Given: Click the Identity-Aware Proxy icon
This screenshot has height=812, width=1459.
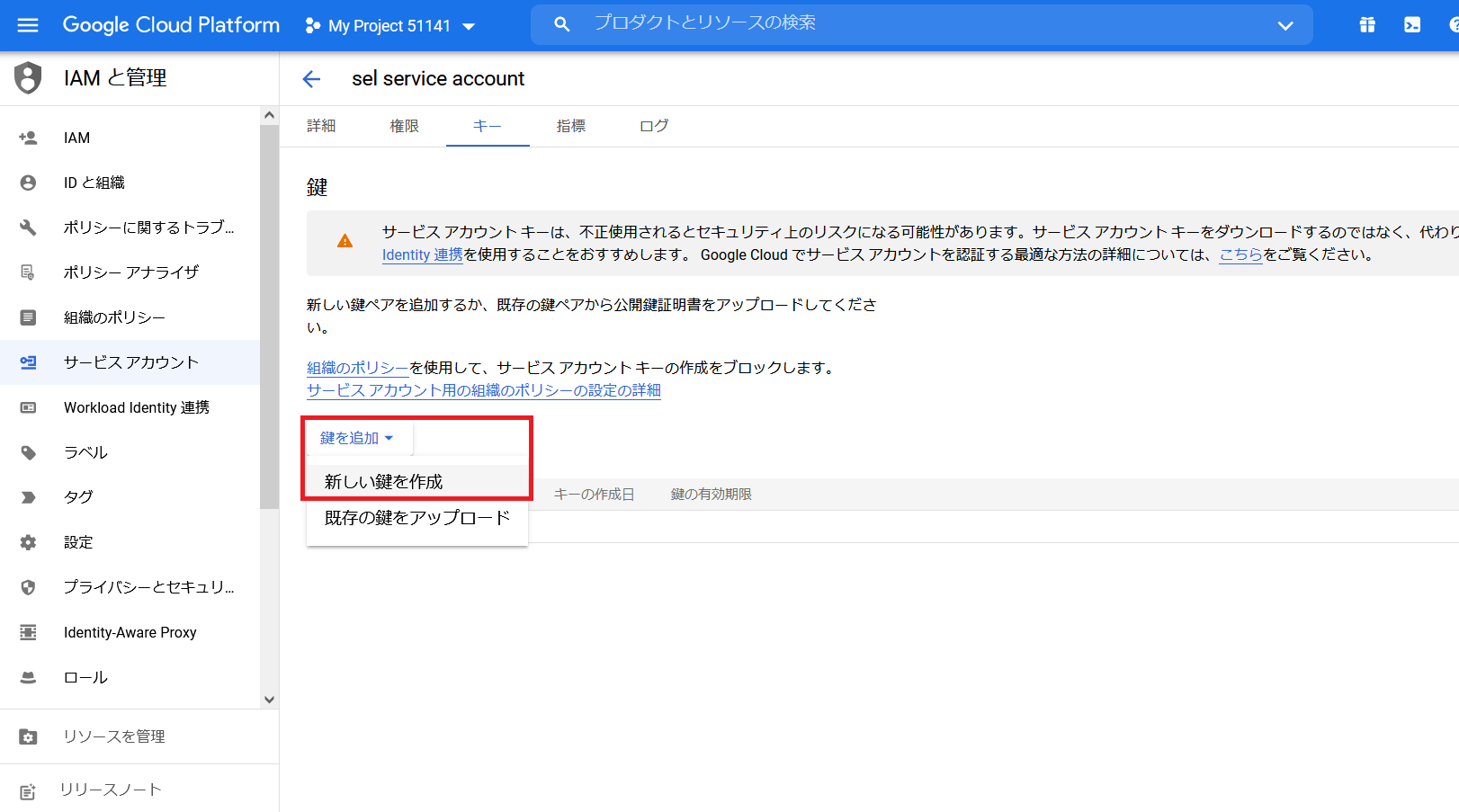Looking at the screenshot, I should 28,632.
